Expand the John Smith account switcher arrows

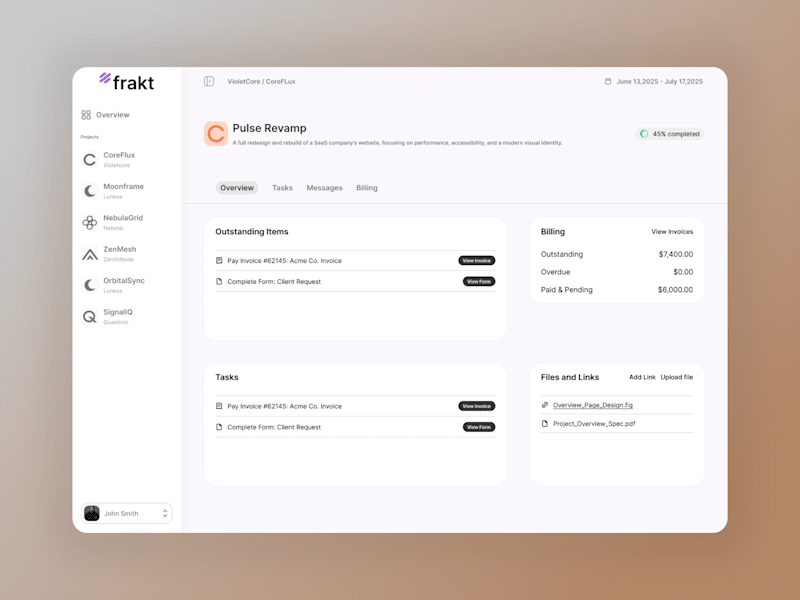(165, 513)
